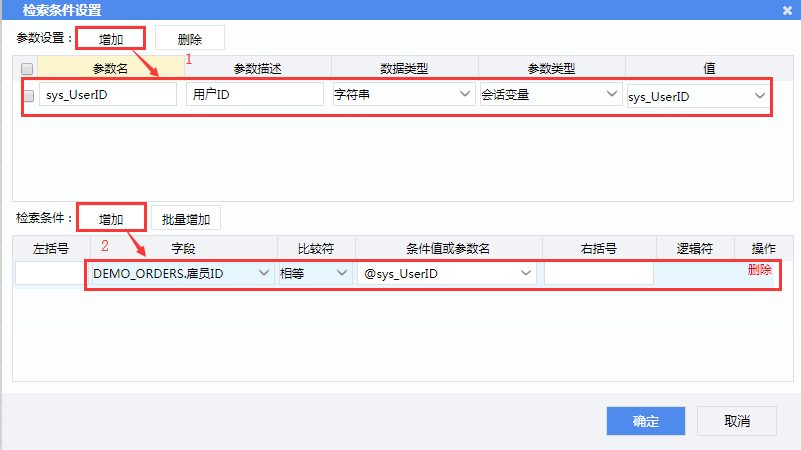Image resolution: width=801 pixels, height=450 pixels.
Task: Click the 参数名 input containing sys_UserID
Action: tap(108, 95)
